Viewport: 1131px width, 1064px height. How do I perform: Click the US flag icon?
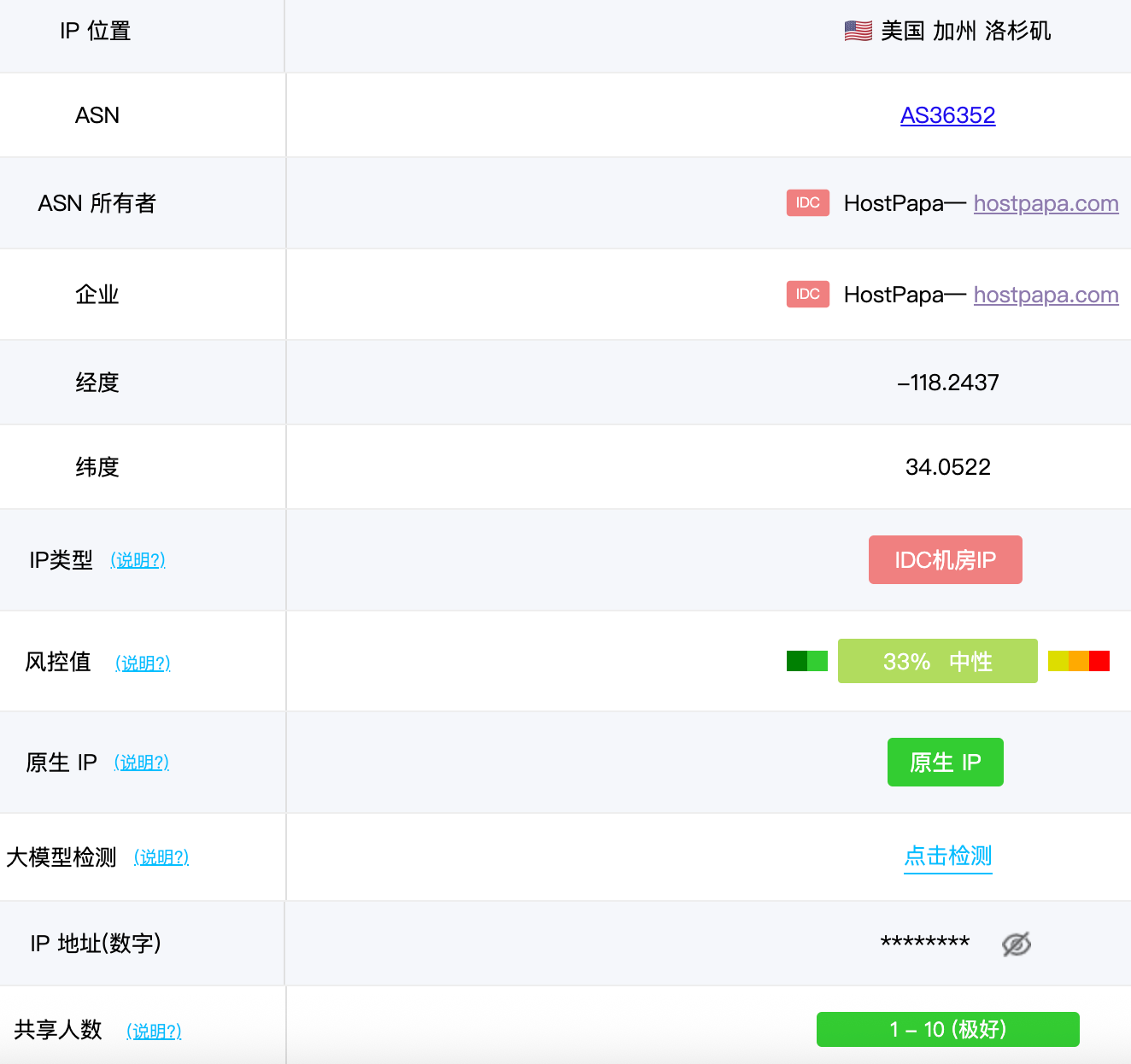coord(858,32)
